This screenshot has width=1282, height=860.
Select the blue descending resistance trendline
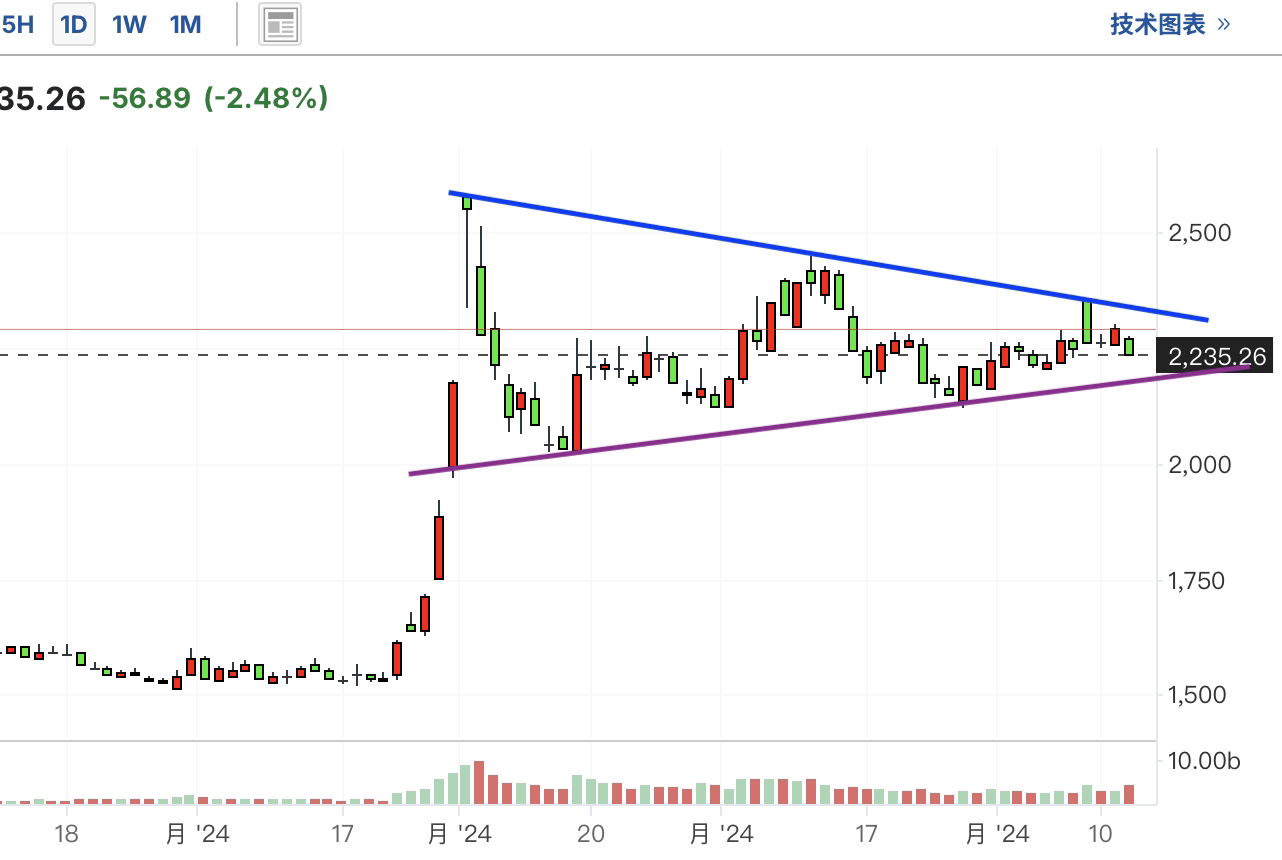click(830, 257)
